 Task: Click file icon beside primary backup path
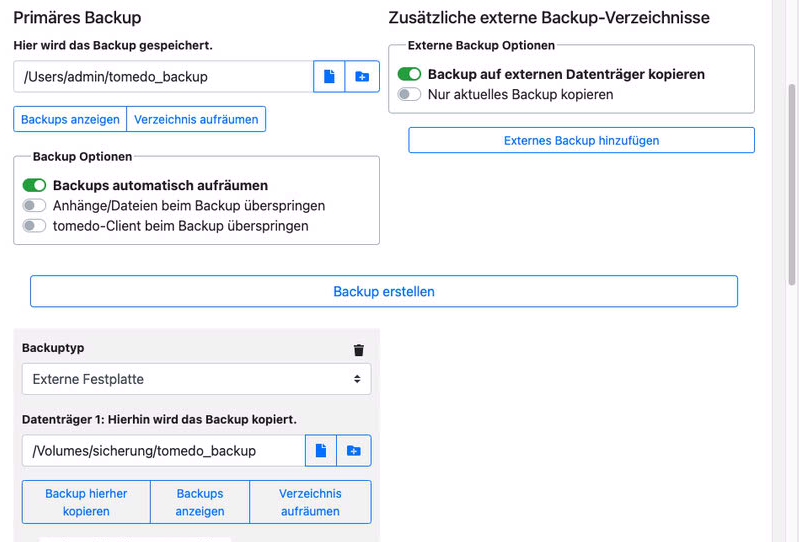[329, 77]
